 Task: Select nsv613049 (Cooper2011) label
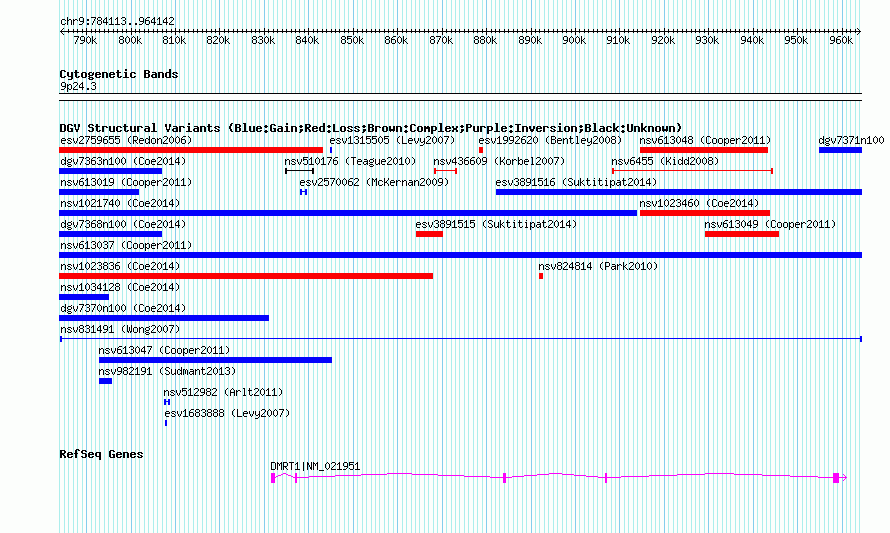[x=770, y=224]
